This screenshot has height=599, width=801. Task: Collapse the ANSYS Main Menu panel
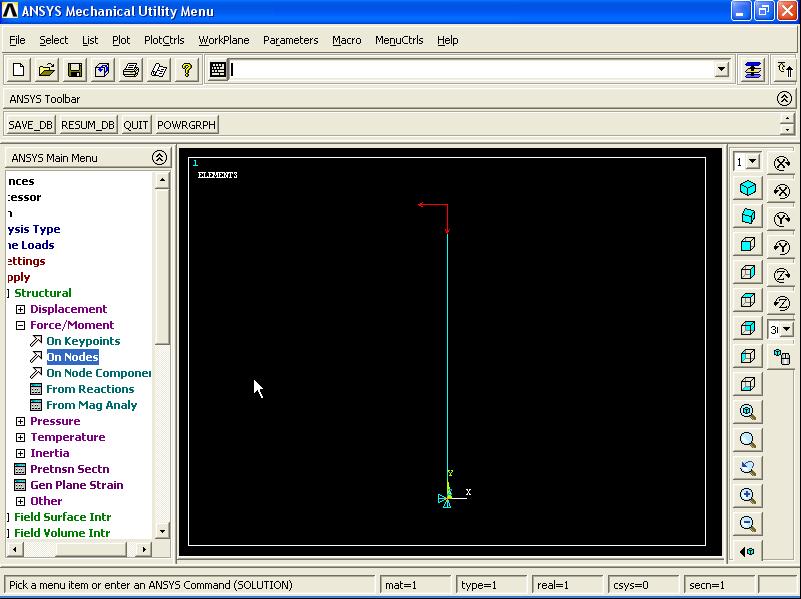(x=159, y=157)
